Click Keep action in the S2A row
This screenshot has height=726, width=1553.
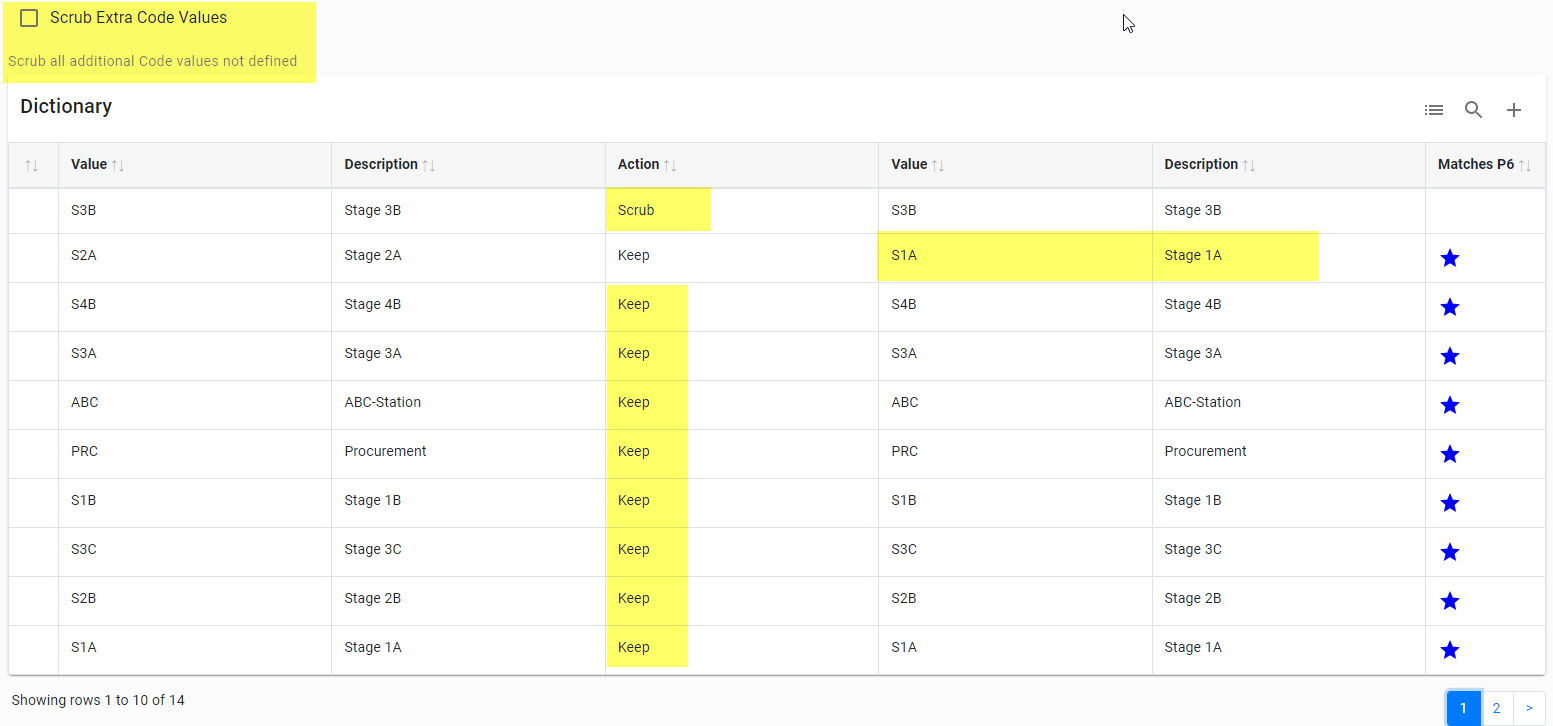coord(634,255)
